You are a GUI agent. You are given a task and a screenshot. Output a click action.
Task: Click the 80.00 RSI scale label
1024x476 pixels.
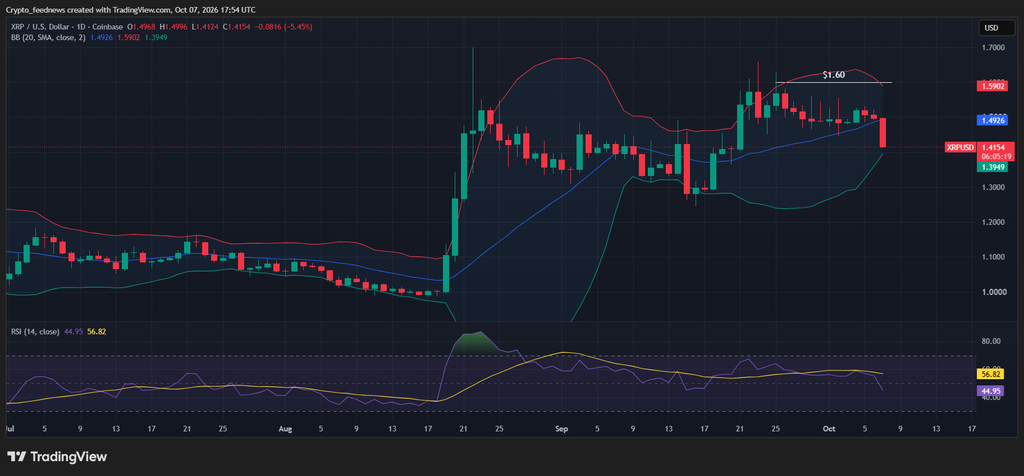(x=991, y=341)
